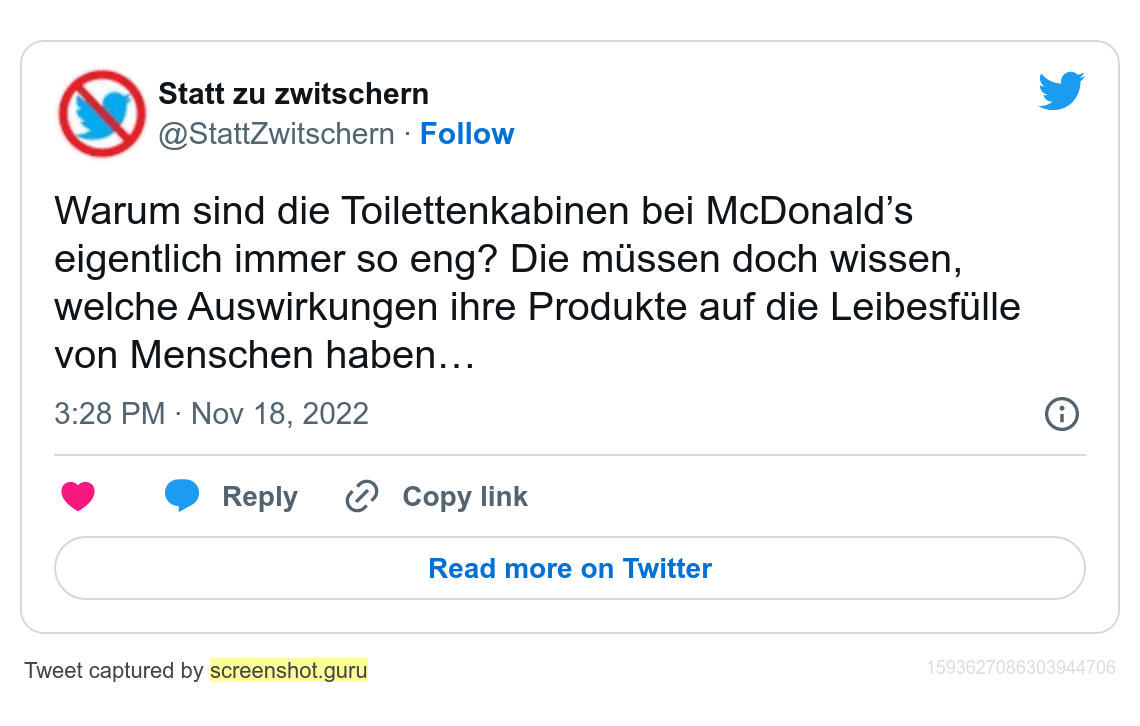1140x726 pixels.
Task: Open the Statt zu zwitschern profile avatar
Action: [x=102, y=113]
